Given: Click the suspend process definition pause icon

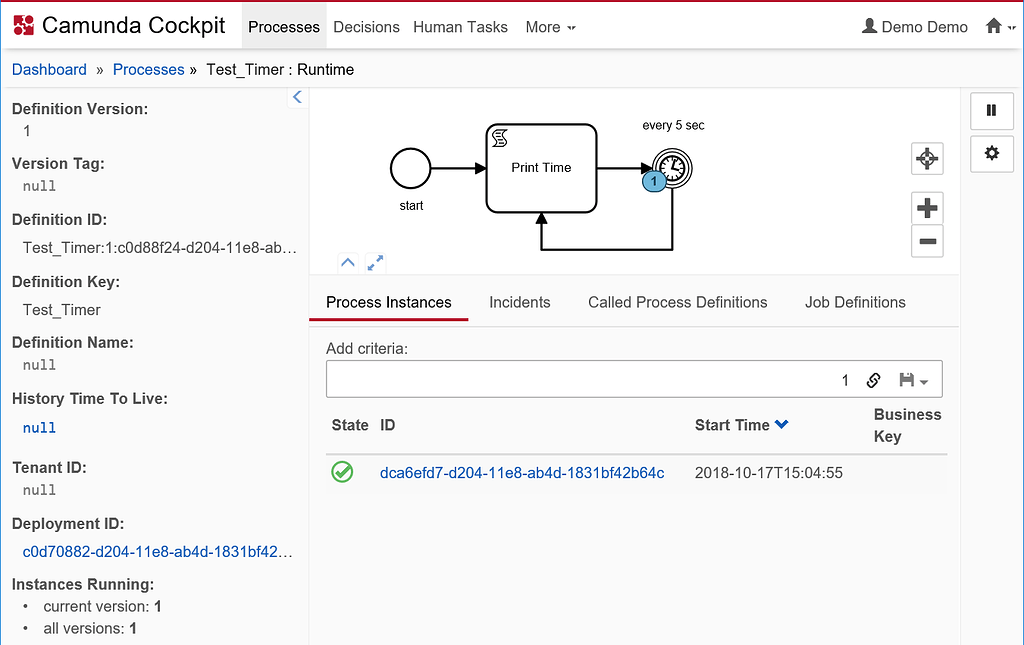Looking at the screenshot, I should tap(991, 110).
